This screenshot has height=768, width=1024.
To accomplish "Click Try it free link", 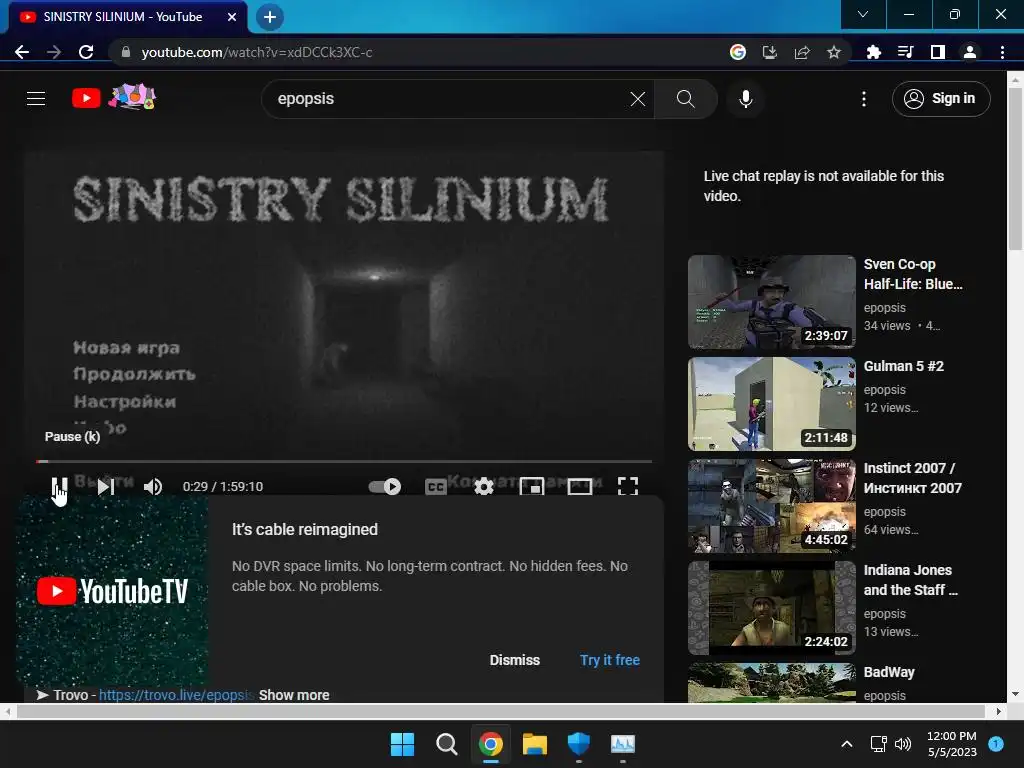I will 610,660.
